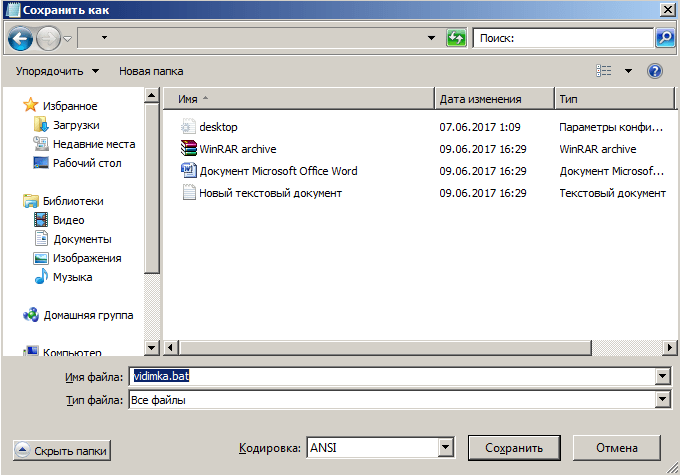Click text document file icon

point(189,193)
